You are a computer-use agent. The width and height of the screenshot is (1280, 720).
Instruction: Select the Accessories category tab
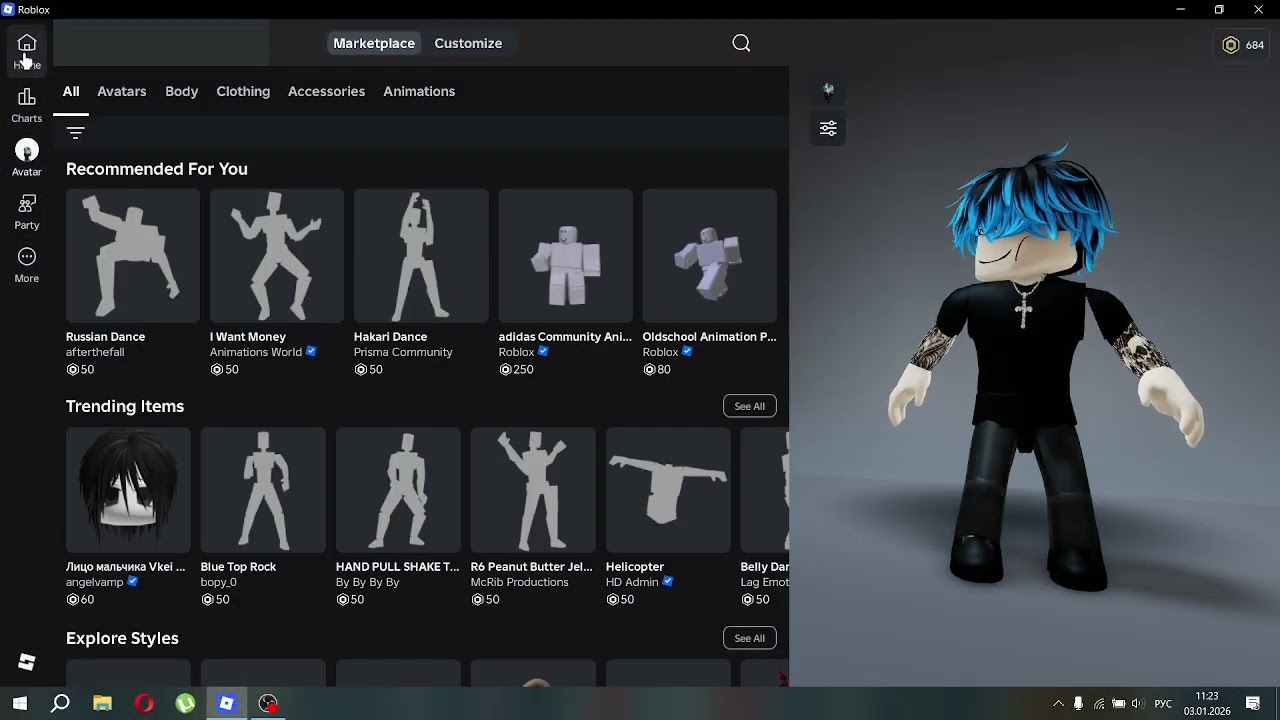pos(326,91)
